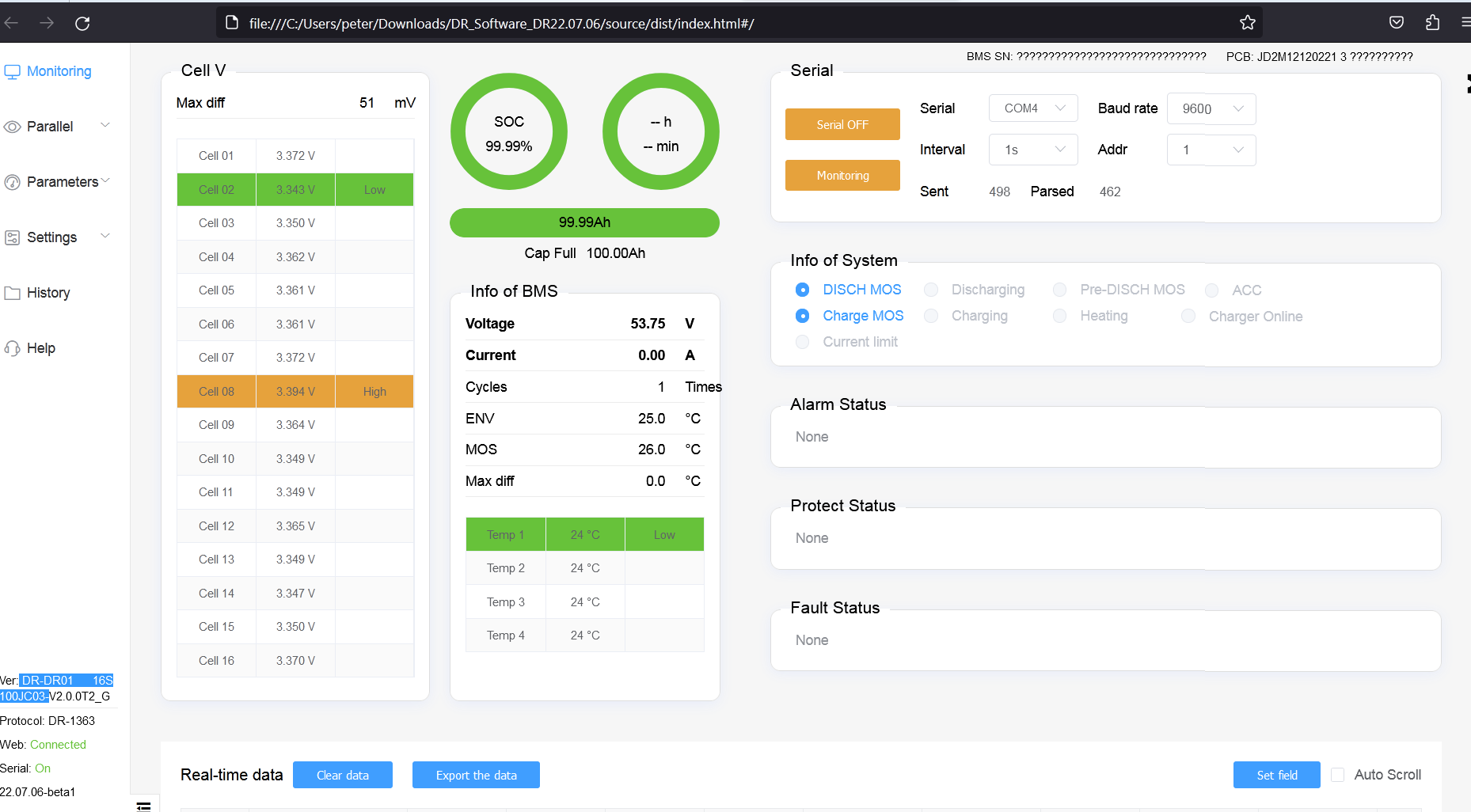This screenshot has width=1471, height=812.
Task: Reload the page with the refresh icon
Action: point(82,23)
